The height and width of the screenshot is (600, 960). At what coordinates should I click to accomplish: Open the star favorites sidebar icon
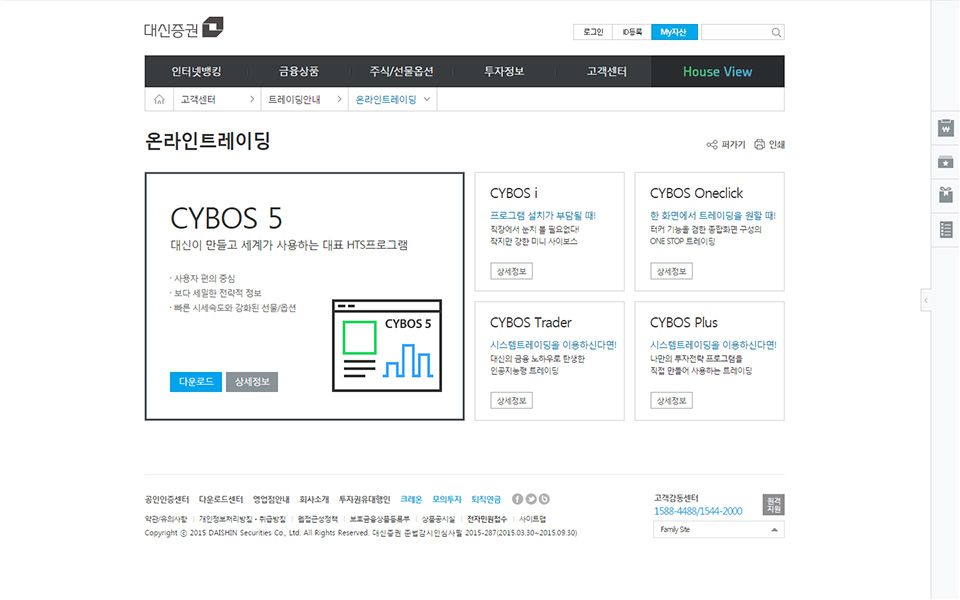pos(946,162)
